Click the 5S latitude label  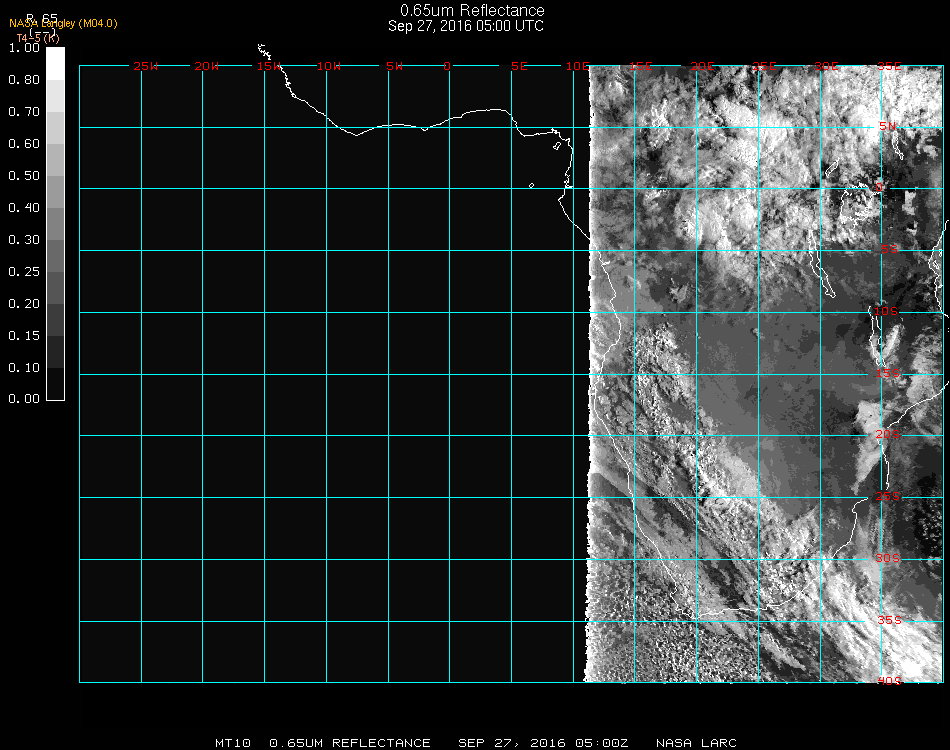click(889, 249)
